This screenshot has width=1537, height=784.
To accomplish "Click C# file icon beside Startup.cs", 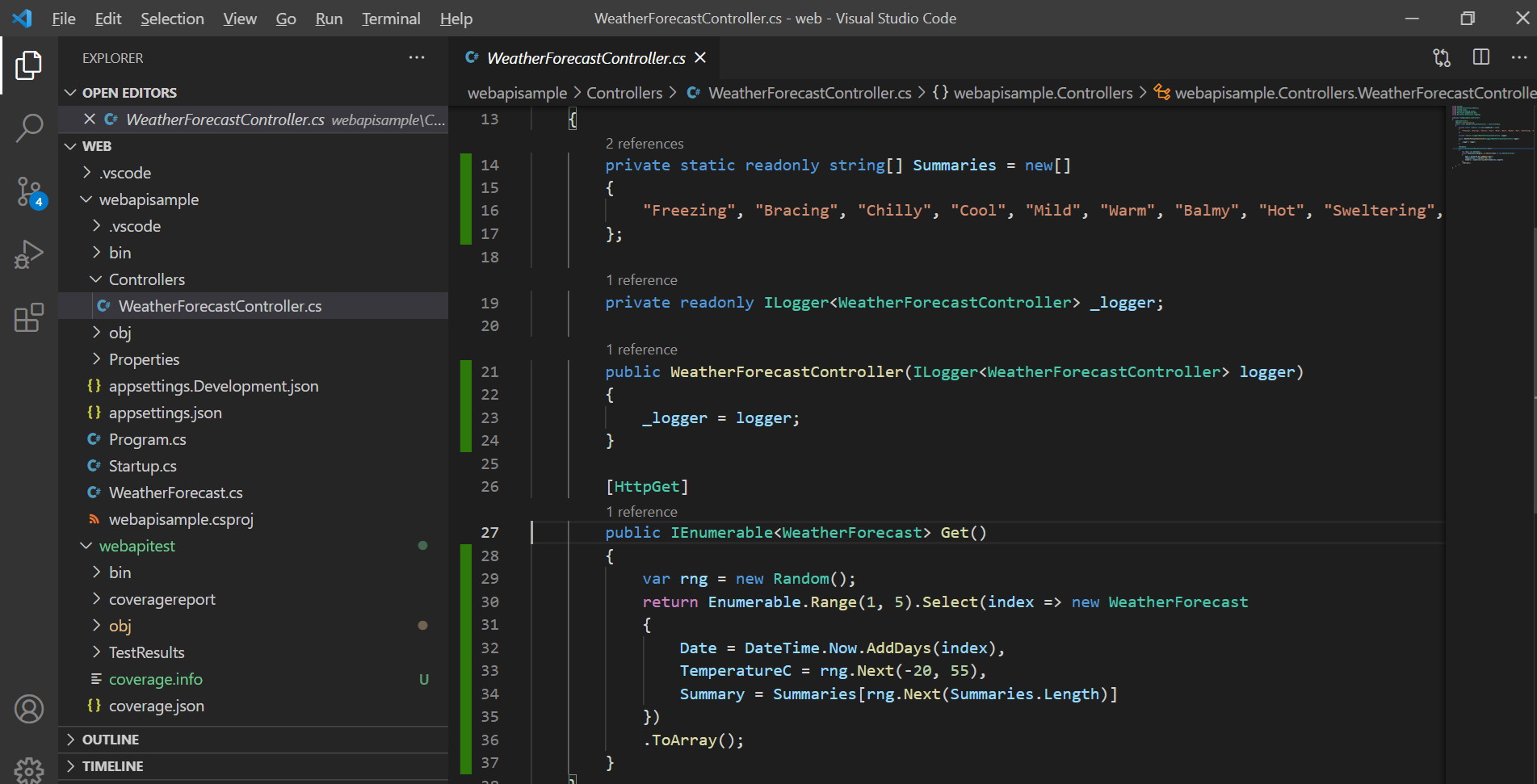I will coord(94,465).
